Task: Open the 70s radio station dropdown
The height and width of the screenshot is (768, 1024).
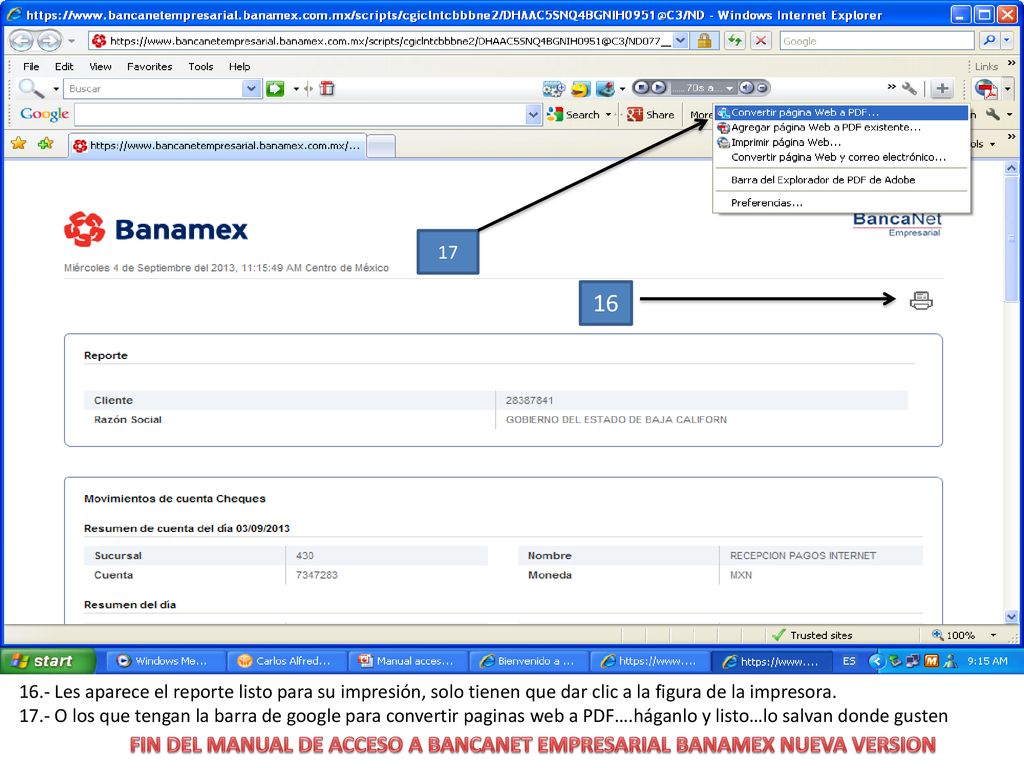Action: point(729,88)
